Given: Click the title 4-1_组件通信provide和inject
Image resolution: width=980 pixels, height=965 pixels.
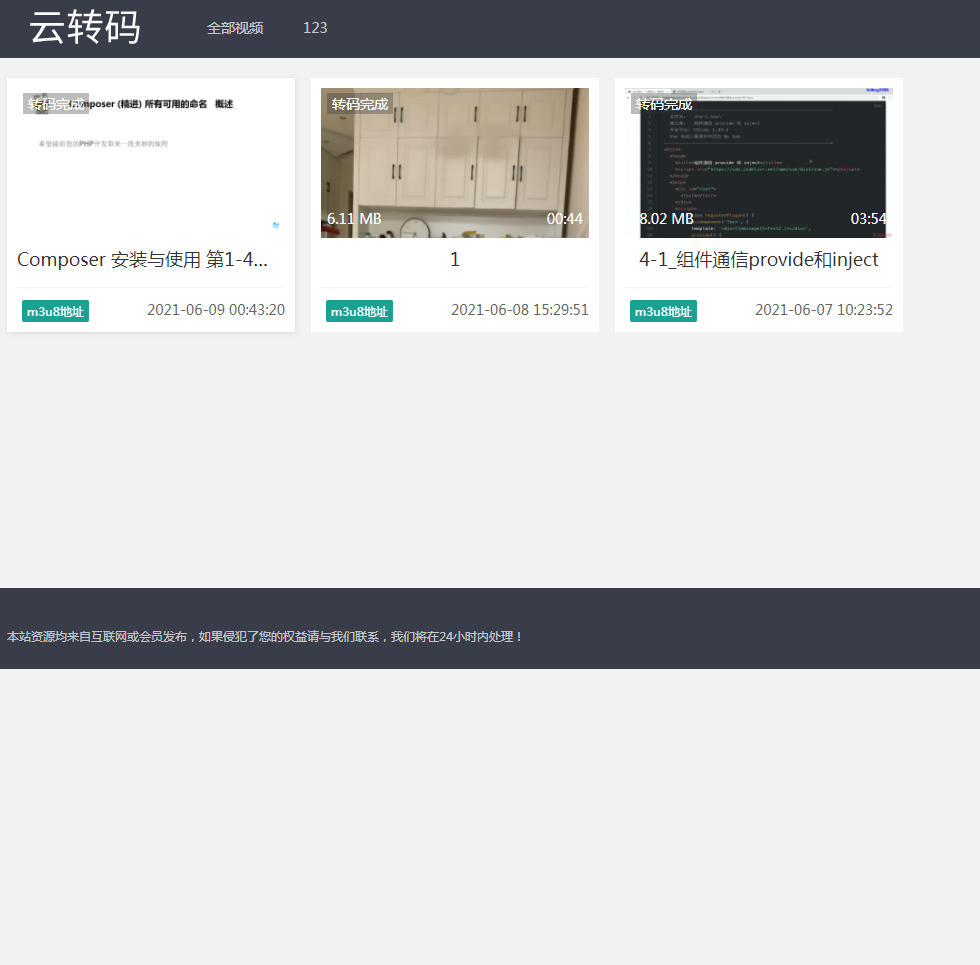Looking at the screenshot, I should tap(759, 259).
